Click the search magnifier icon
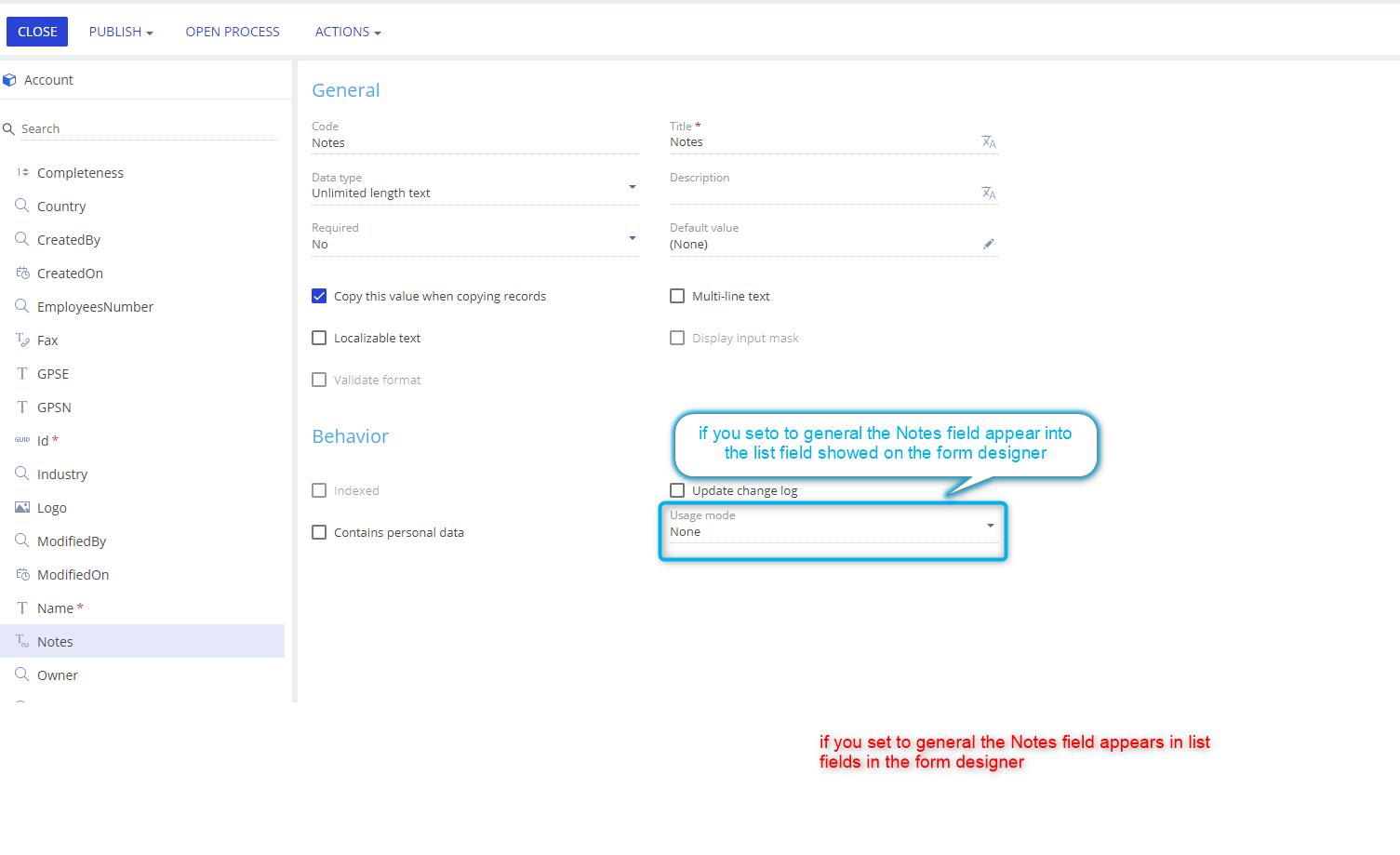The height and width of the screenshot is (855, 1400). [8, 128]
